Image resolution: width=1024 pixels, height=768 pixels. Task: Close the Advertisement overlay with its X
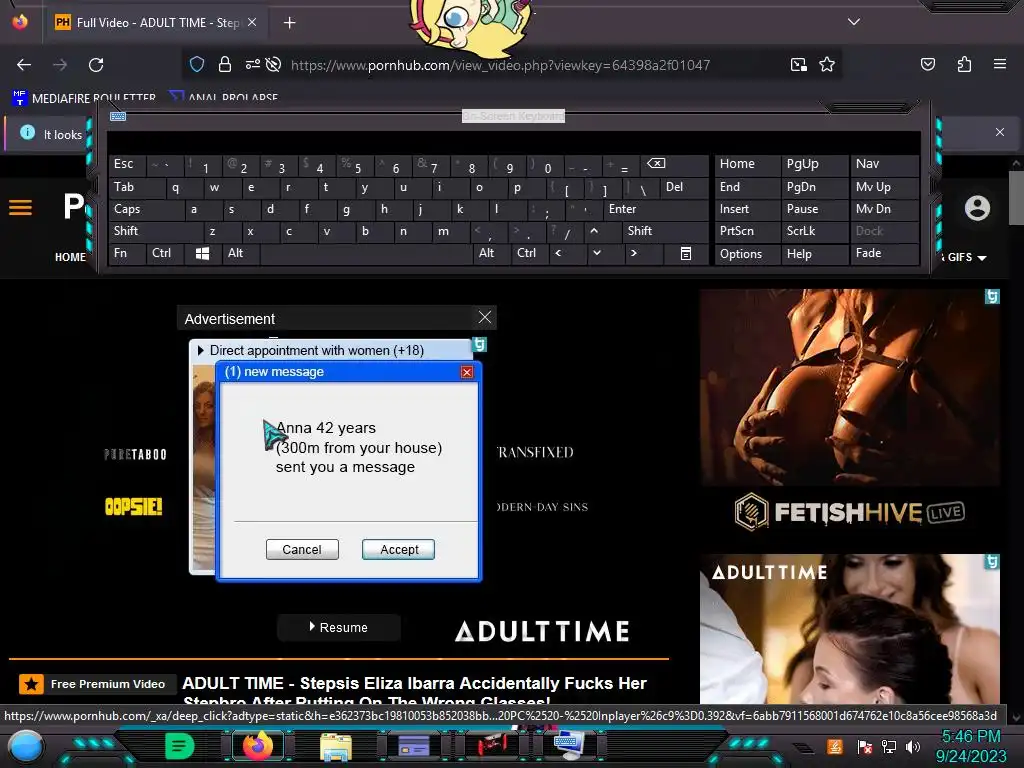pyautogui.click(x=485, y=317)
